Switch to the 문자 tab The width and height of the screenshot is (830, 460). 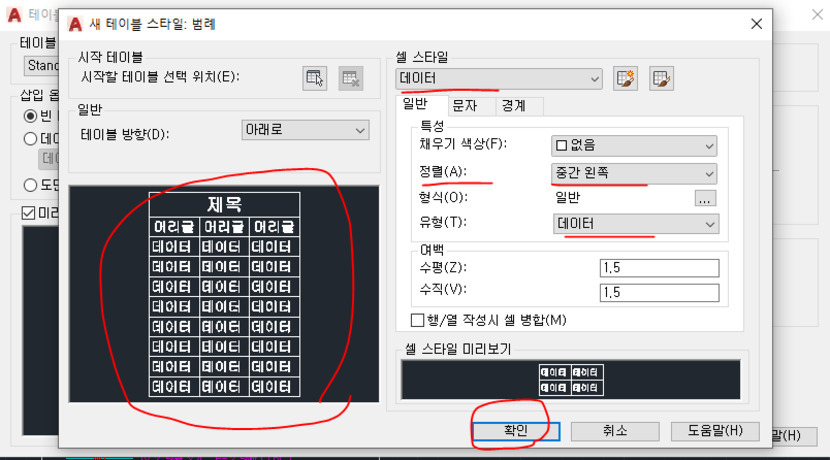coord(465,103)
